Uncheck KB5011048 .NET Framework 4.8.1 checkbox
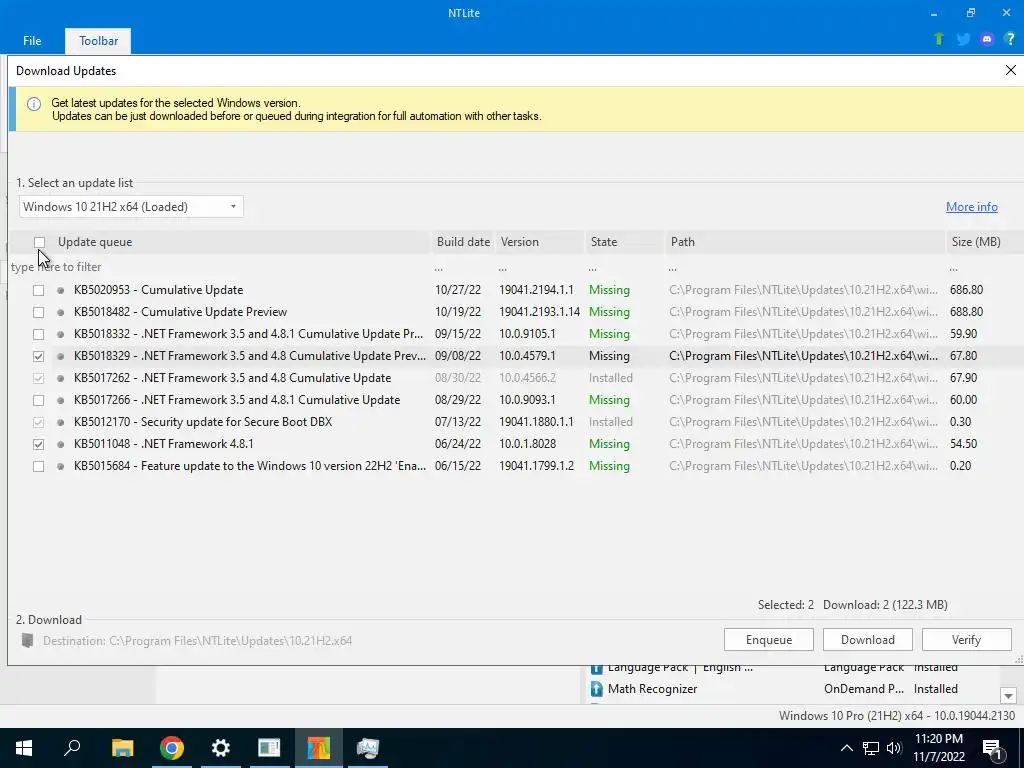This screenshot has width=1024, height=768. (x=39, y=444)
